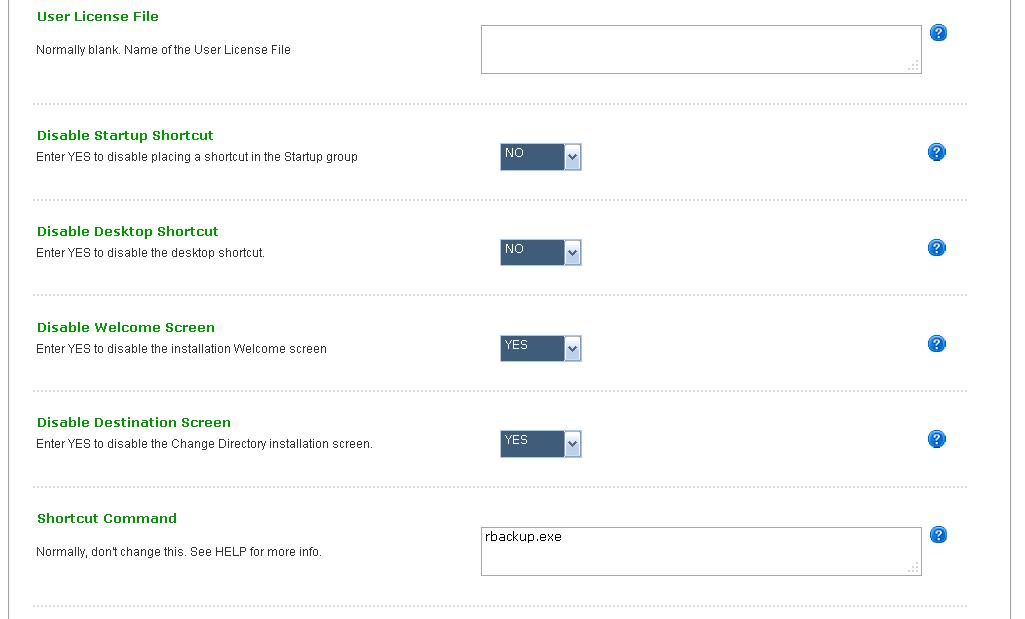Select the "Disable Desktop Shortcut" heading text
This screenshot has height=619, width=1025.
point(127,232)
